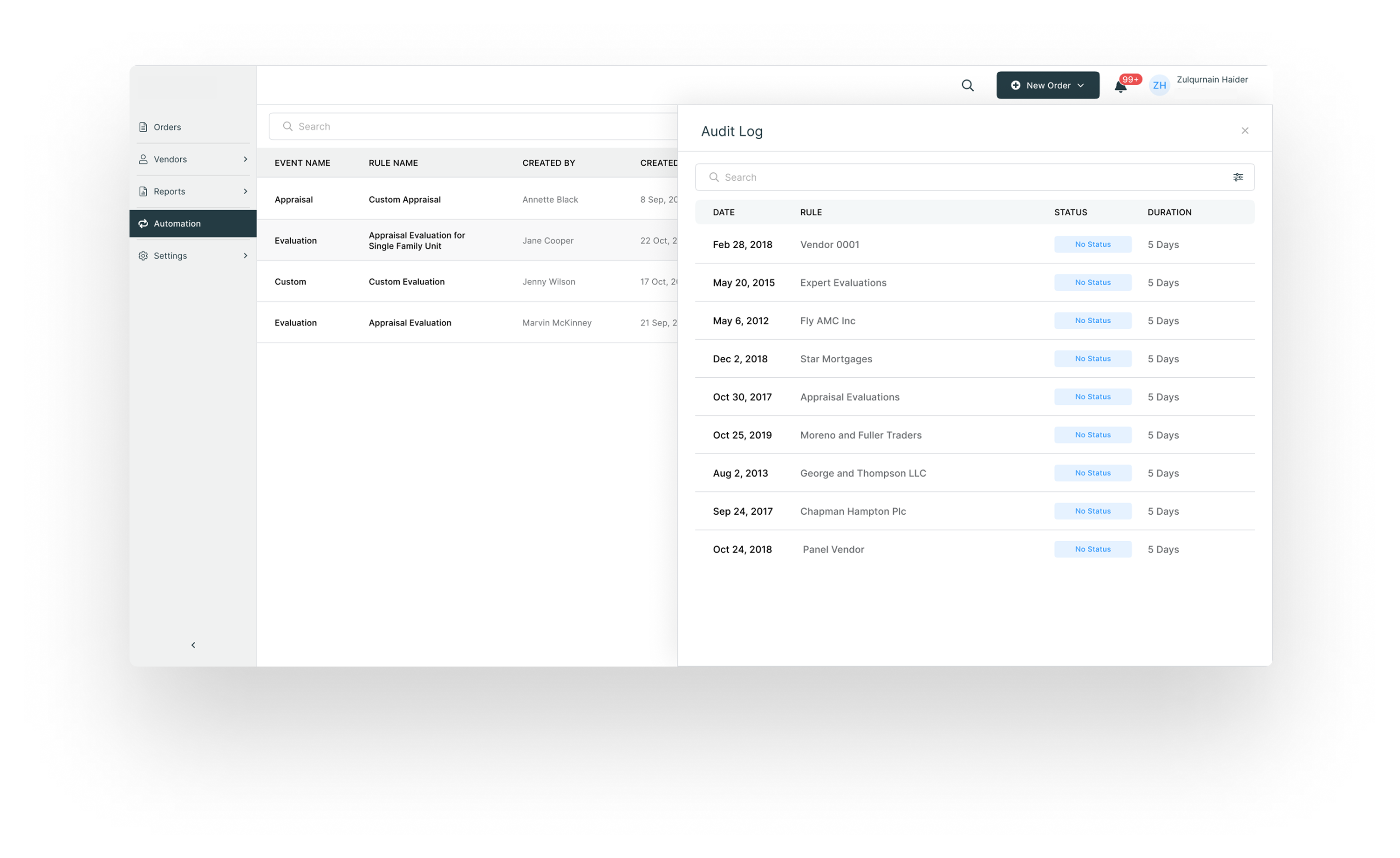Click the Settings gear icon in sidebar
The image size is (1400, 858).
[x=143, y=256]
